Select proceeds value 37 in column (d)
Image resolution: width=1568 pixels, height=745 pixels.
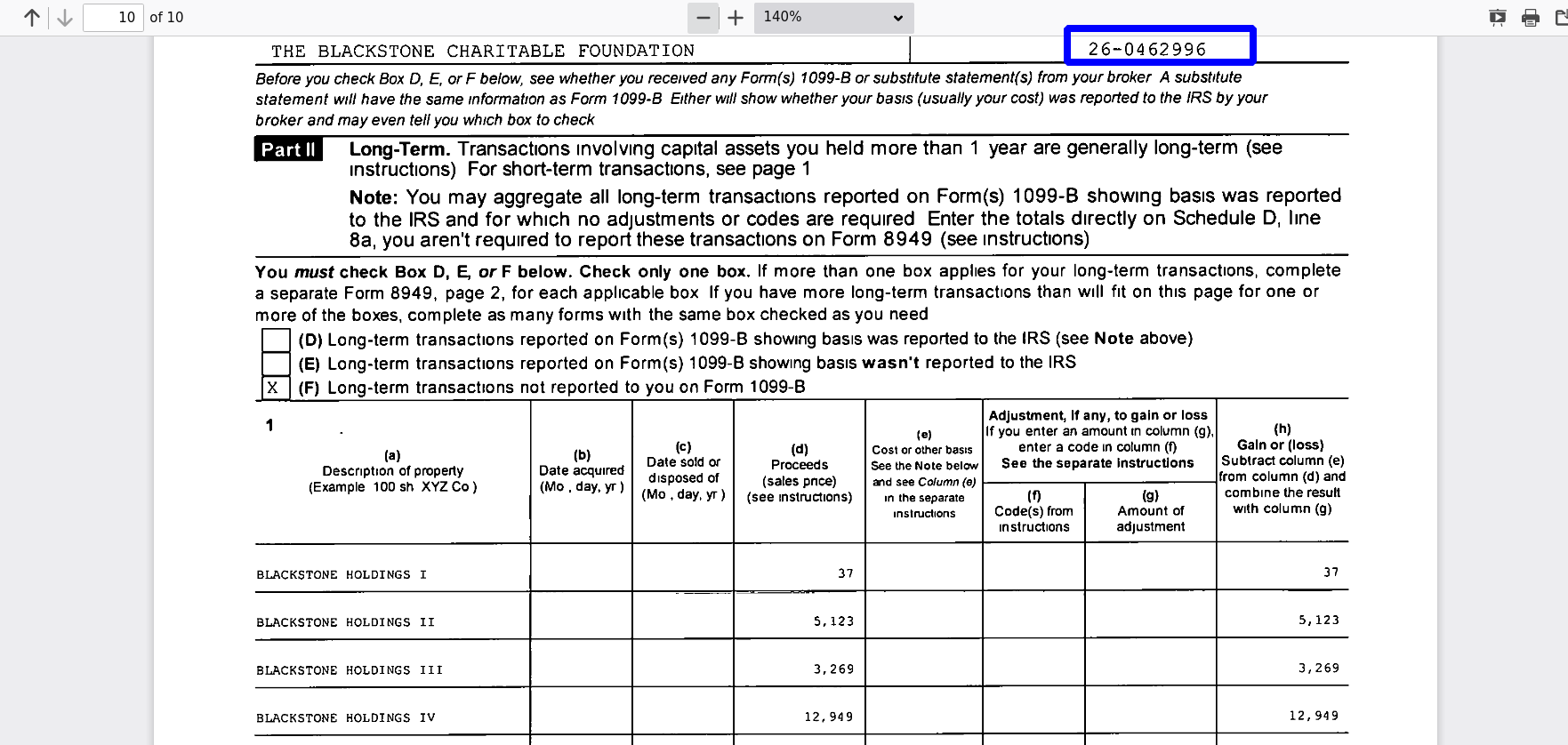(846, 573)
